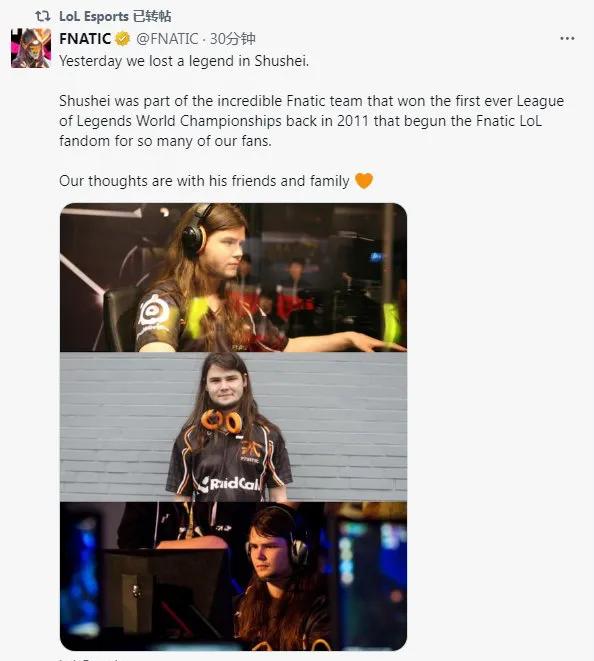This screenshot has width=594, height=661.
Task: Open the bottom photo with blue lights
Action: point(233,576)
